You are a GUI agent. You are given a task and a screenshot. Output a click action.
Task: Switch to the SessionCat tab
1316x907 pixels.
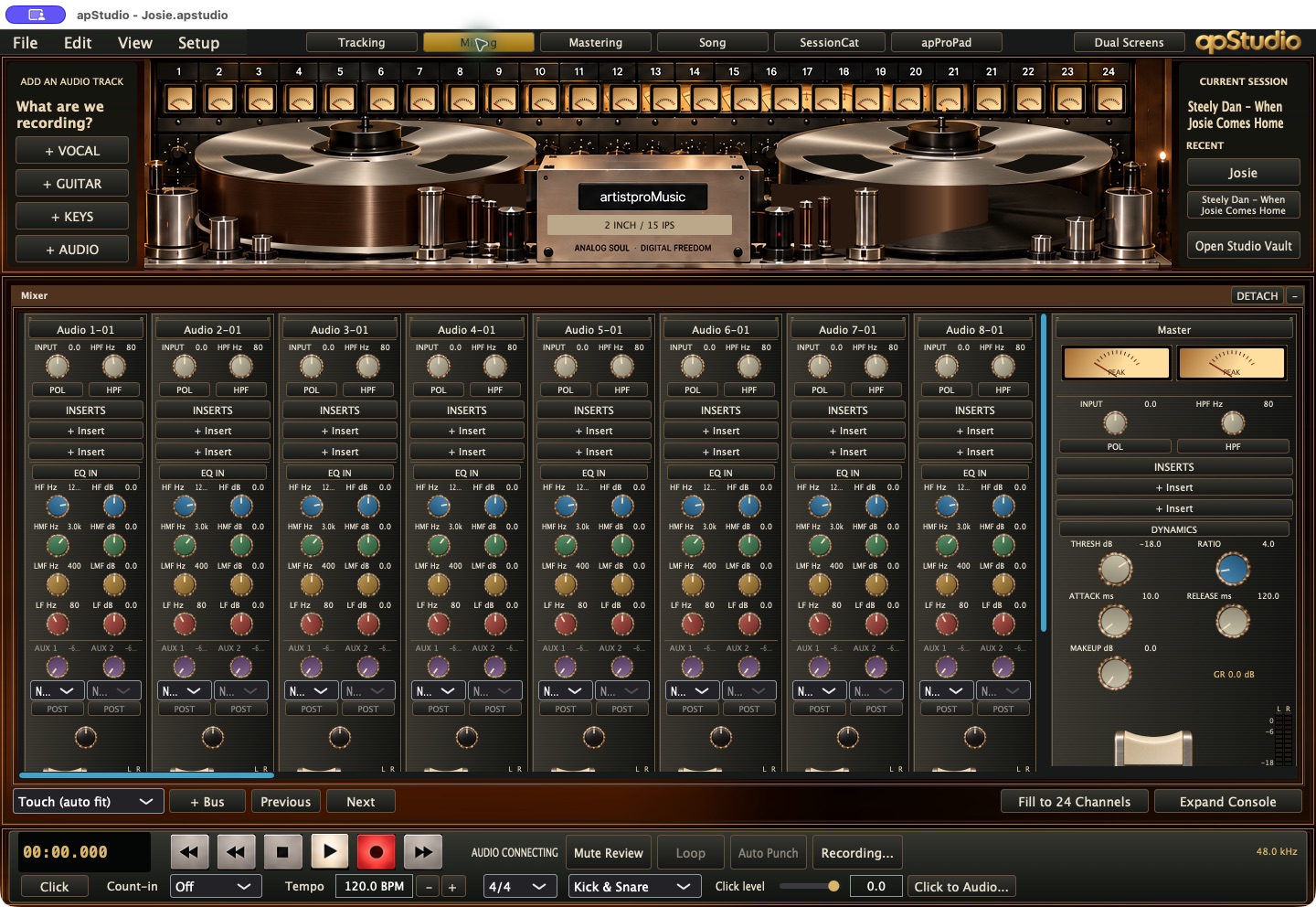click(830, 43)
